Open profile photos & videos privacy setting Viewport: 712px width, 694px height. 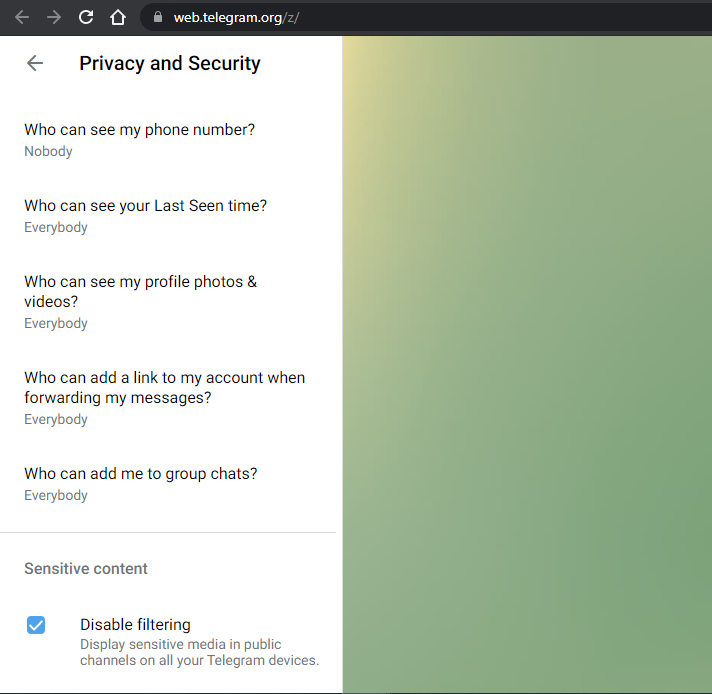(x=168, y=302)
